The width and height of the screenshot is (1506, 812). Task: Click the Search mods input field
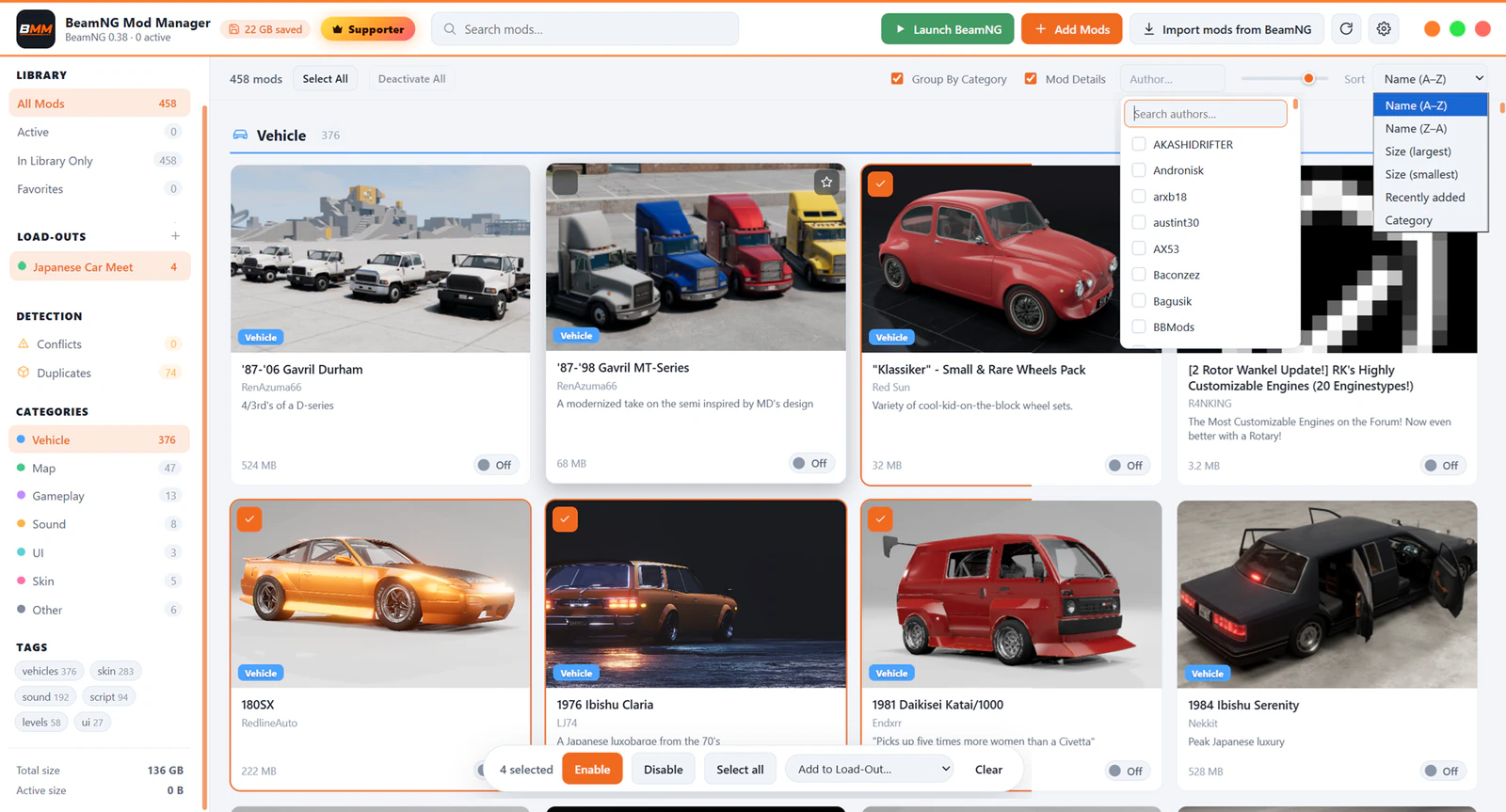tap(585, 29)
